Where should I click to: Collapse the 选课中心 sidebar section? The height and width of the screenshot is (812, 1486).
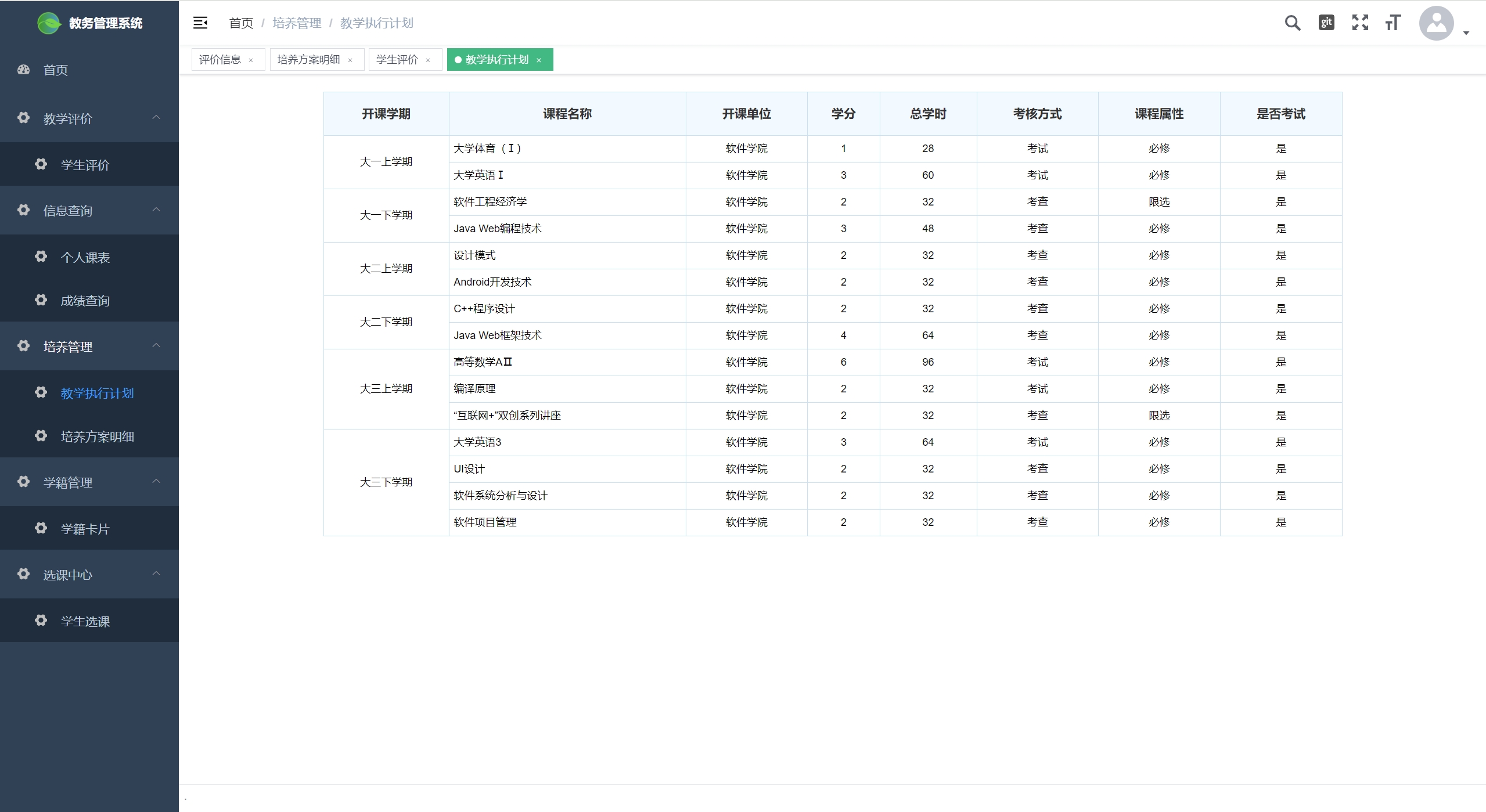point(156,574)
